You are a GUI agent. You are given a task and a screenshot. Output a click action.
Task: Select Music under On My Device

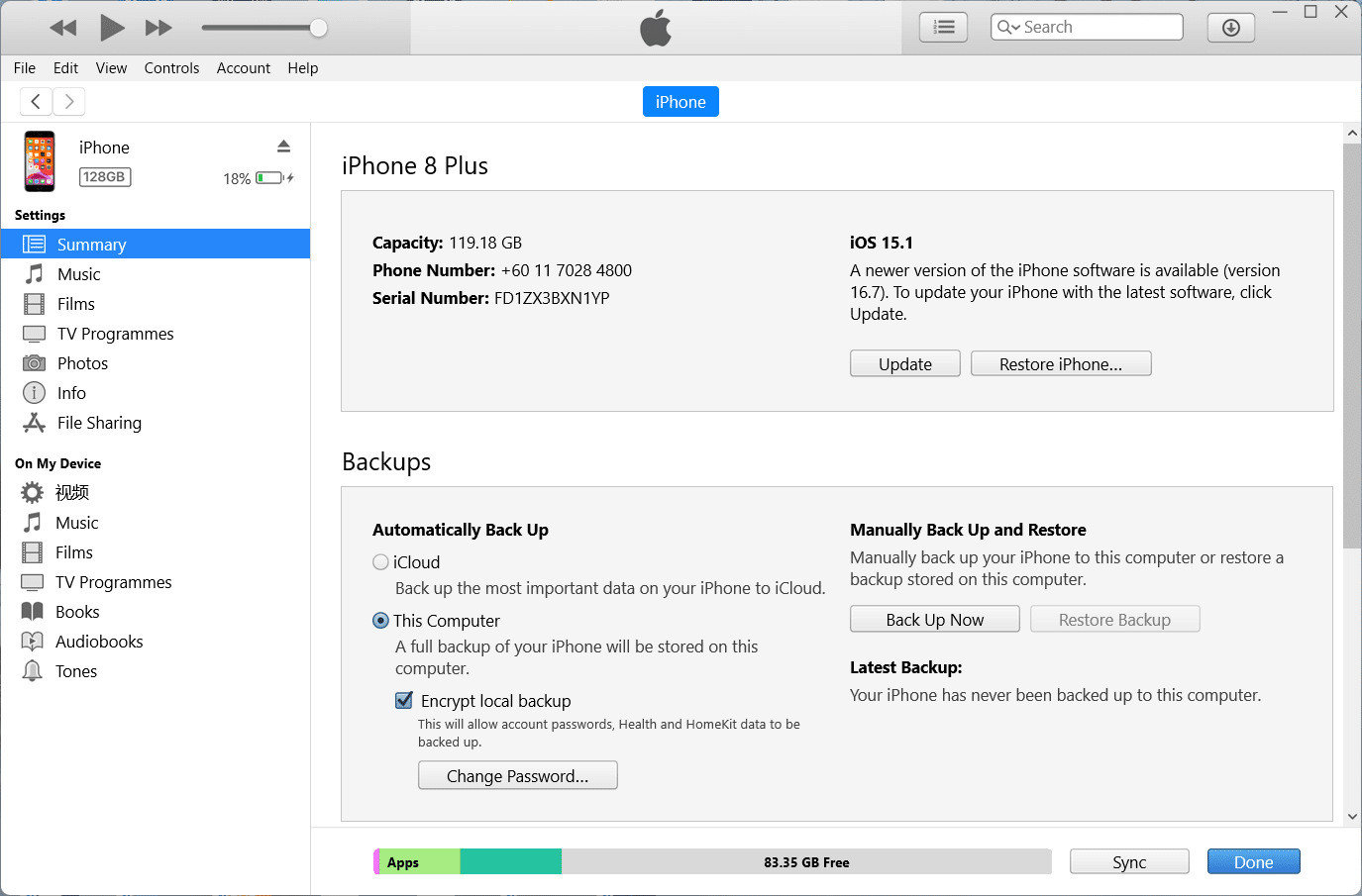tap(156, 523)
